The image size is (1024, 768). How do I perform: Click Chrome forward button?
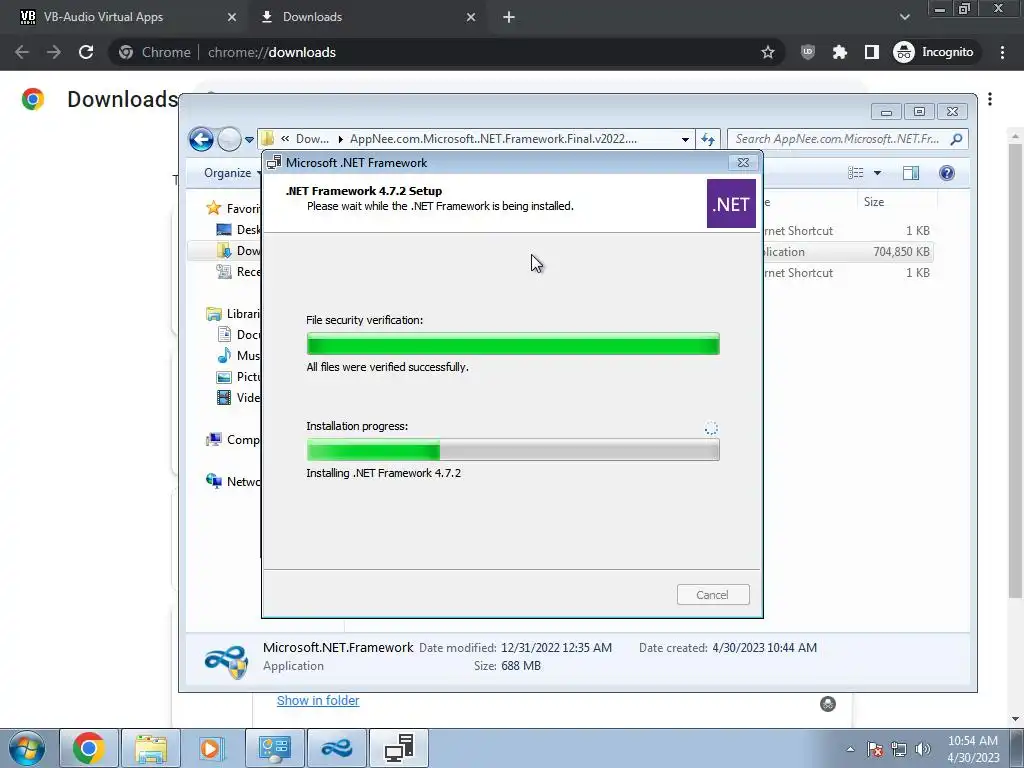(54, 52)
